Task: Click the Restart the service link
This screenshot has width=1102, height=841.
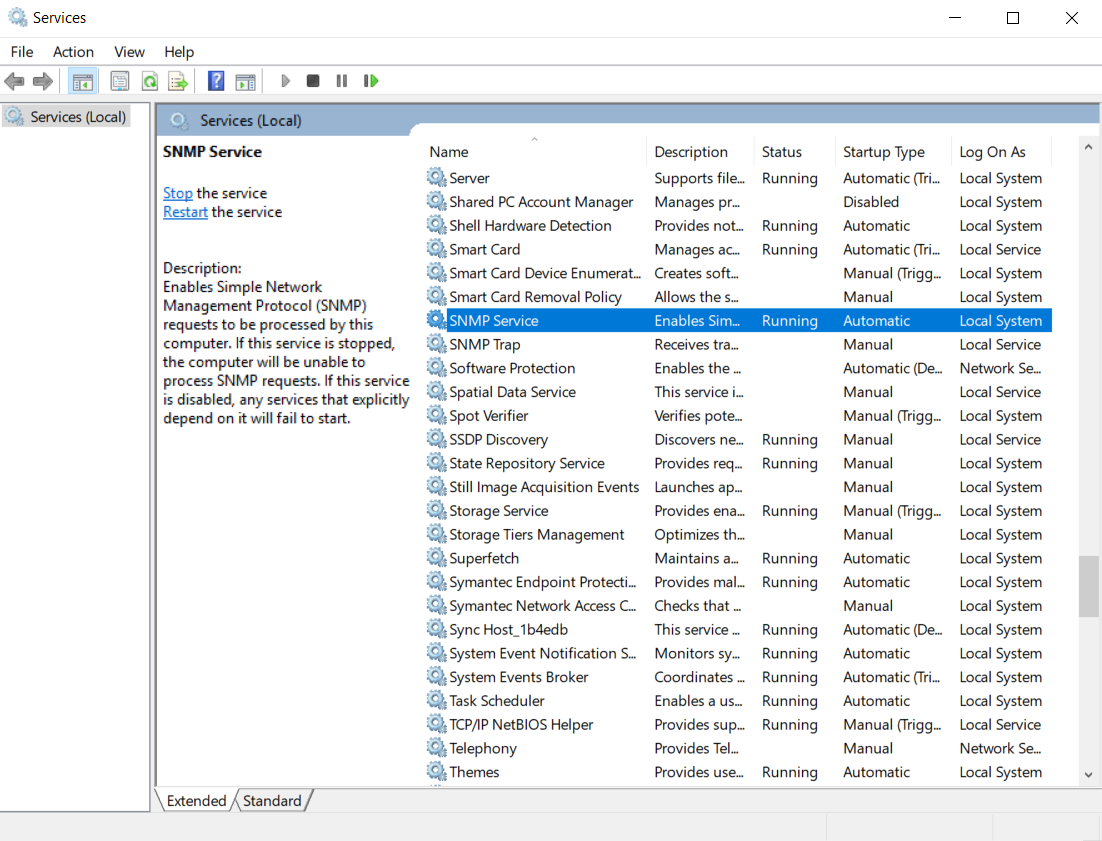Action: click(x=185, y=212)
